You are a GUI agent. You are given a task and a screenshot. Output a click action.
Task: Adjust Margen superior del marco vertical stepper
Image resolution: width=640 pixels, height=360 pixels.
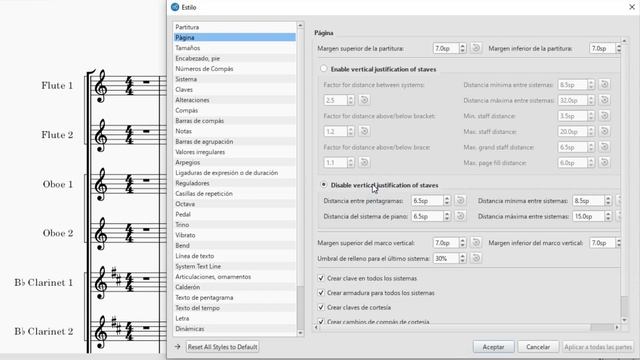[462, 243]
